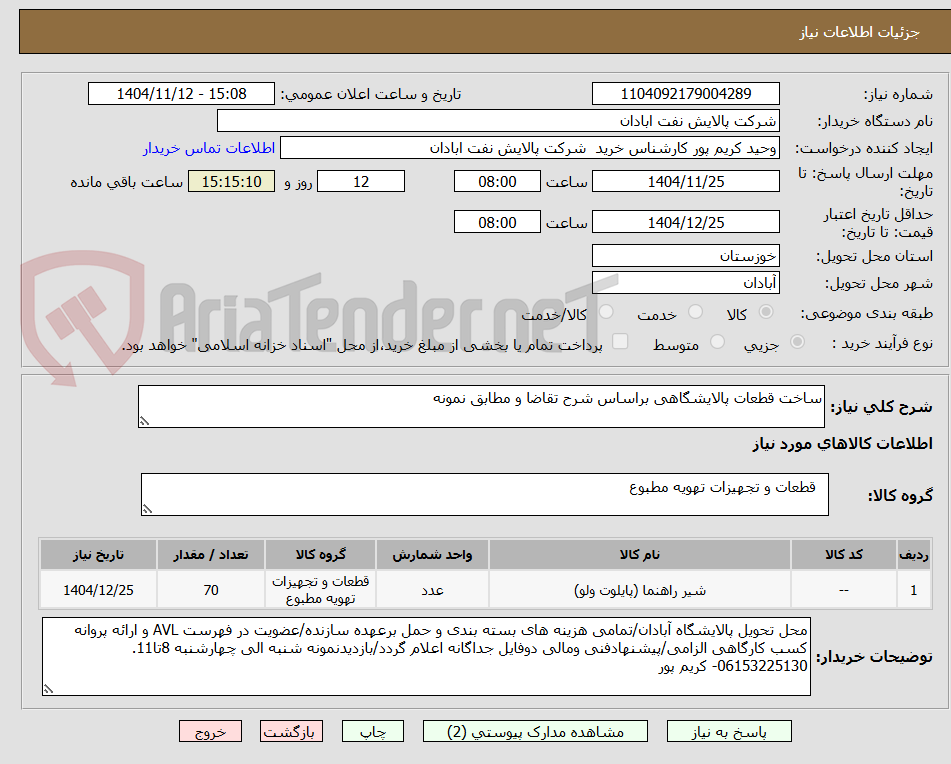This screenshot has height=764, width=951.
Task: Click the buyer name field شرکت پالایش نفت ابادان
Action: pos(498,121)
